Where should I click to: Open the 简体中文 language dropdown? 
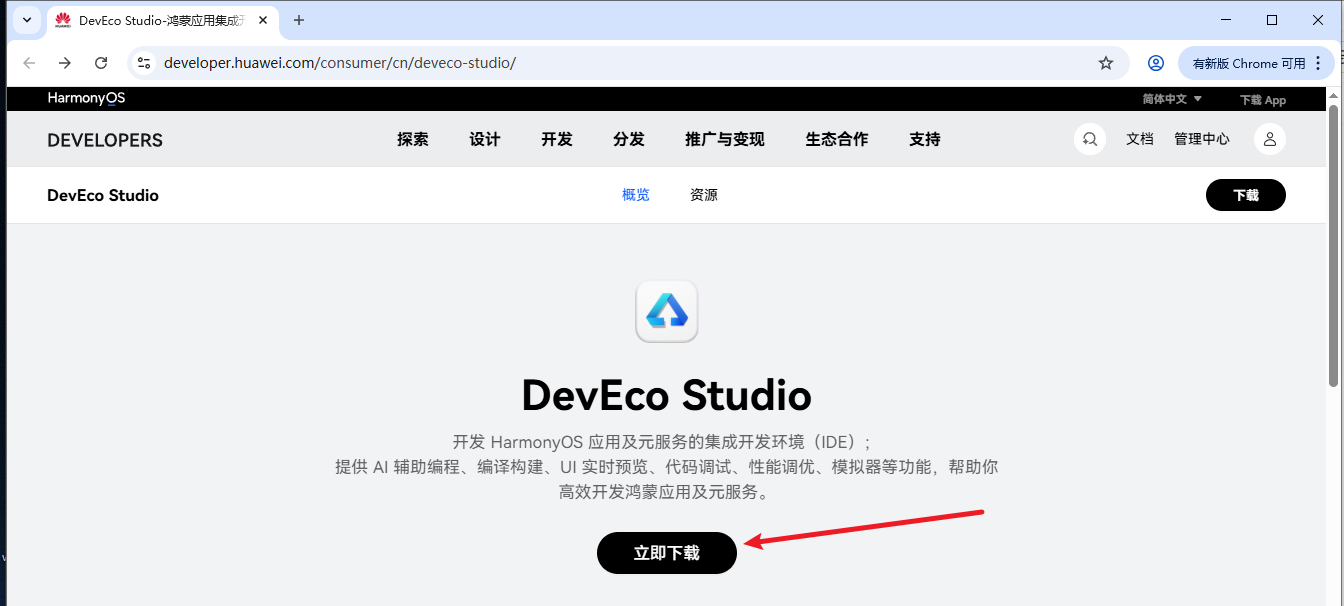pyautogui.click(x=1172, y=99)
